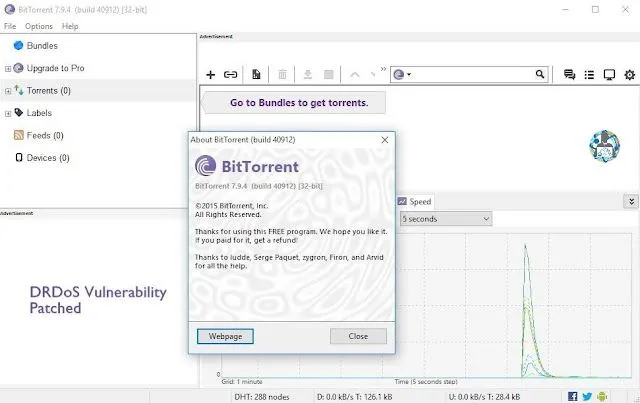Click the Move Down Queue arrow
This screenshot has height=403, width=640.
point(373,74)
